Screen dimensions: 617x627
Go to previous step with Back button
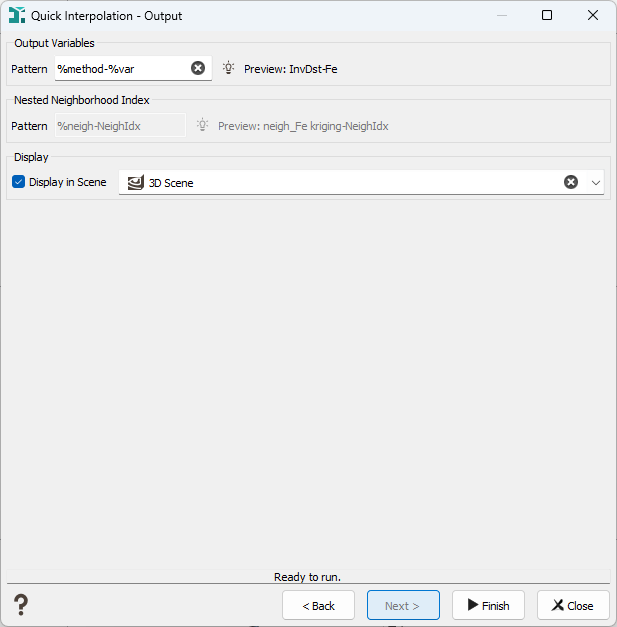[318, 605]
